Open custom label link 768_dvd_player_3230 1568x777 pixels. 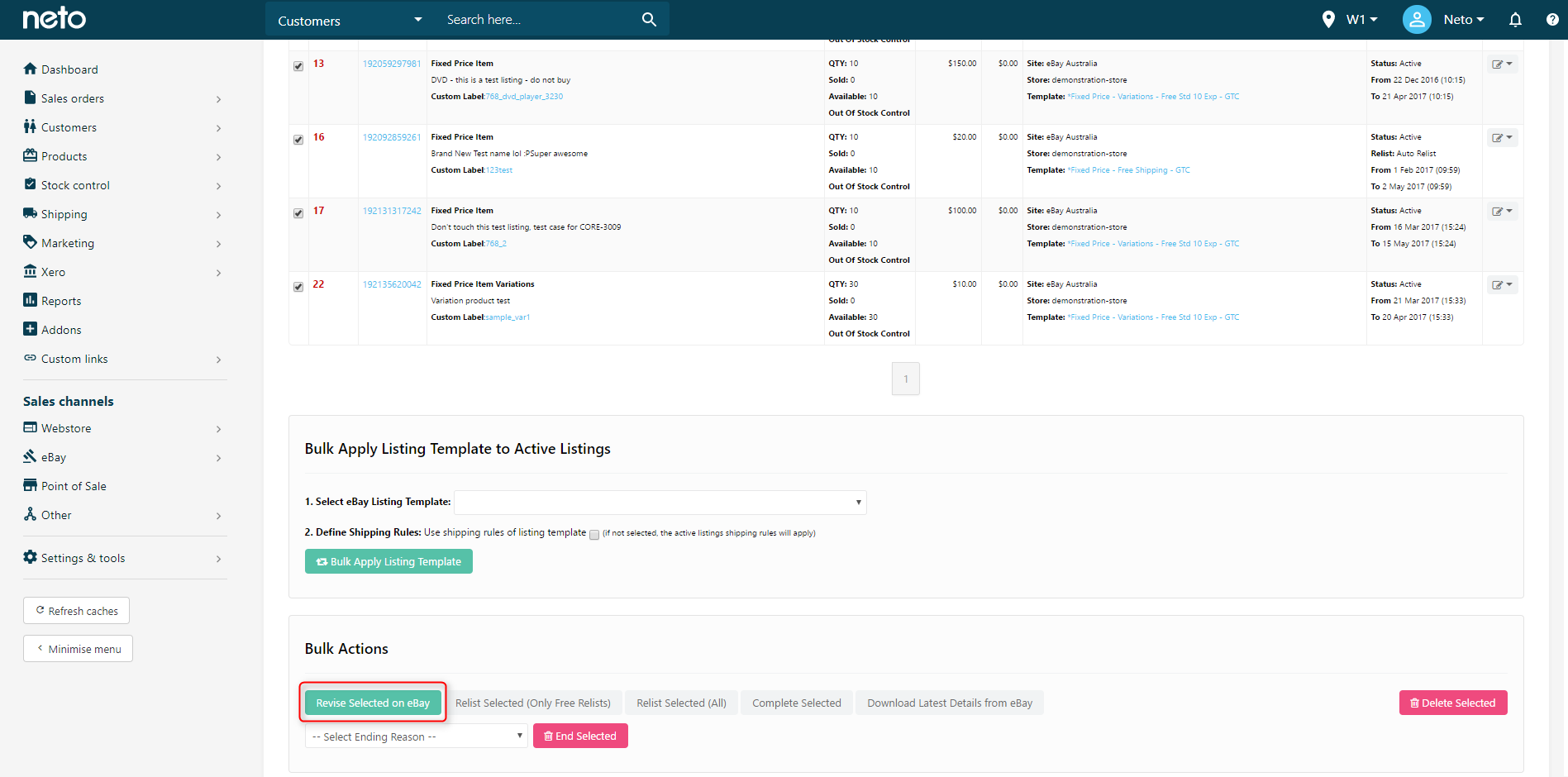[524, 97]
